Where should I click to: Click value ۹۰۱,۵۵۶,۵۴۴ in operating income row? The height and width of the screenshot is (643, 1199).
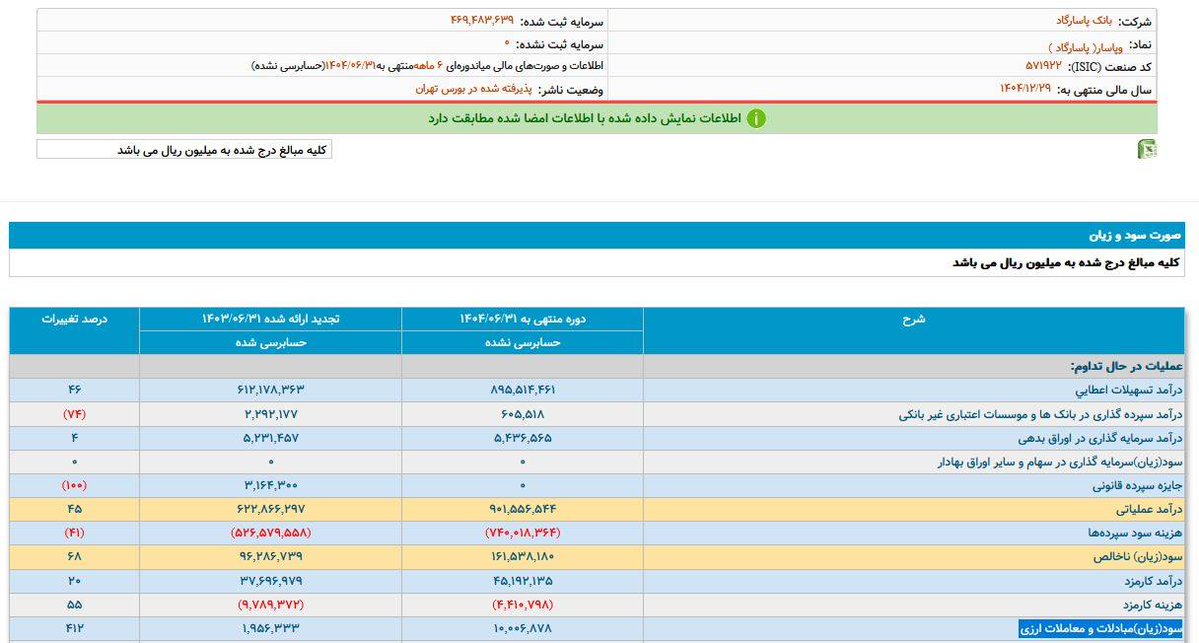(x=523, y=509)
